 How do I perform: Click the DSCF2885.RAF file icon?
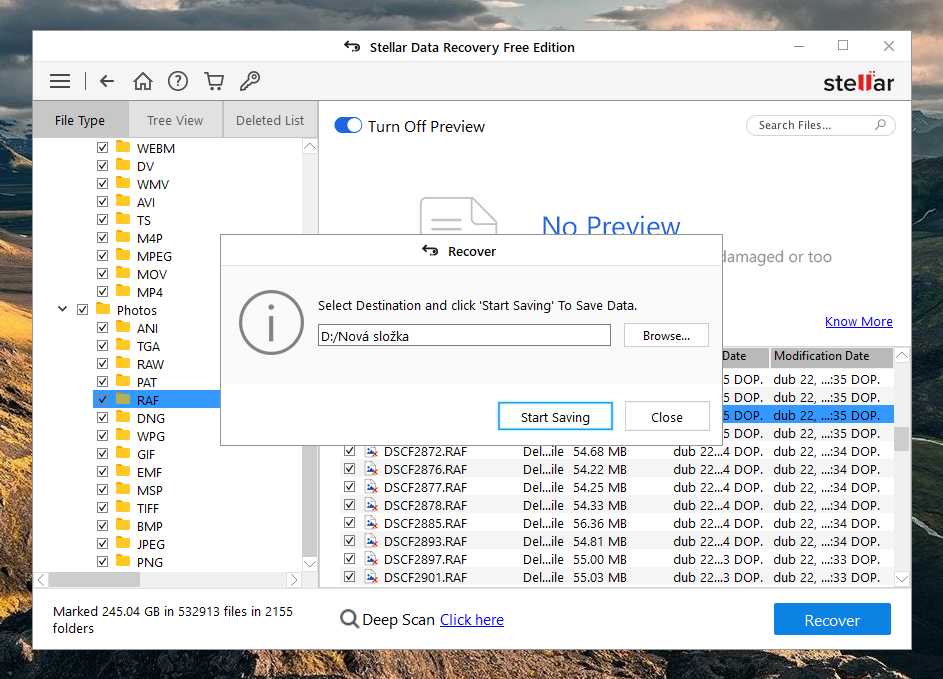[x=372, y=523]
